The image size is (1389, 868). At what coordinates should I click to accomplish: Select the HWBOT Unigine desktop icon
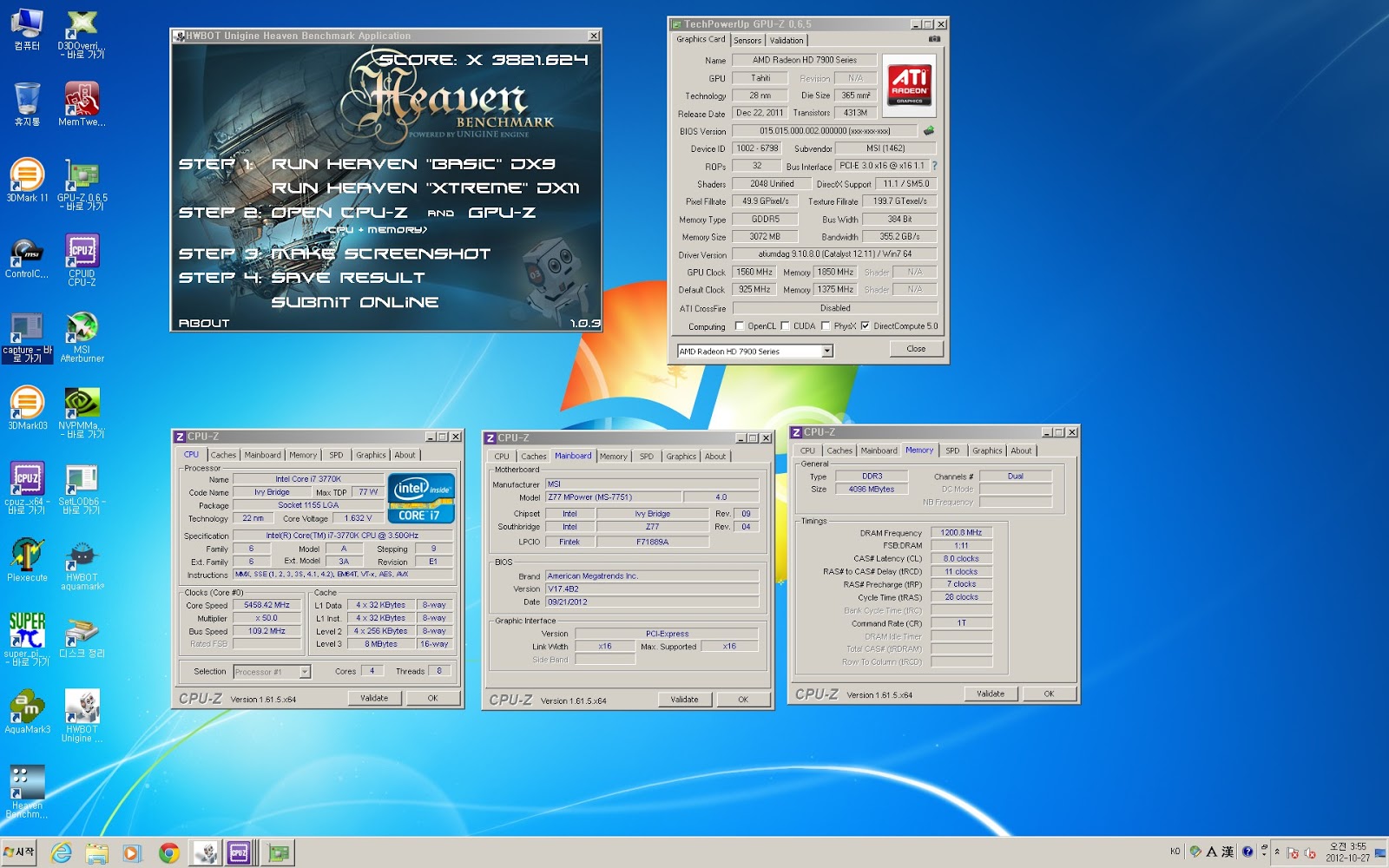[x=82, y=717]
